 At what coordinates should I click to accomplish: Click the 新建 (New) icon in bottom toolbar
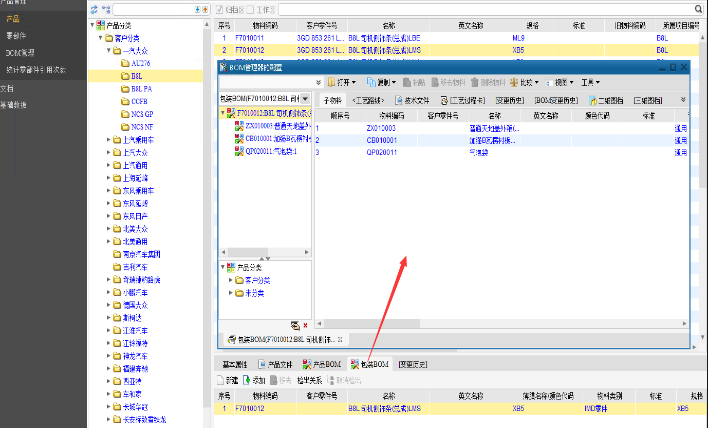click(x=228, y=381)
